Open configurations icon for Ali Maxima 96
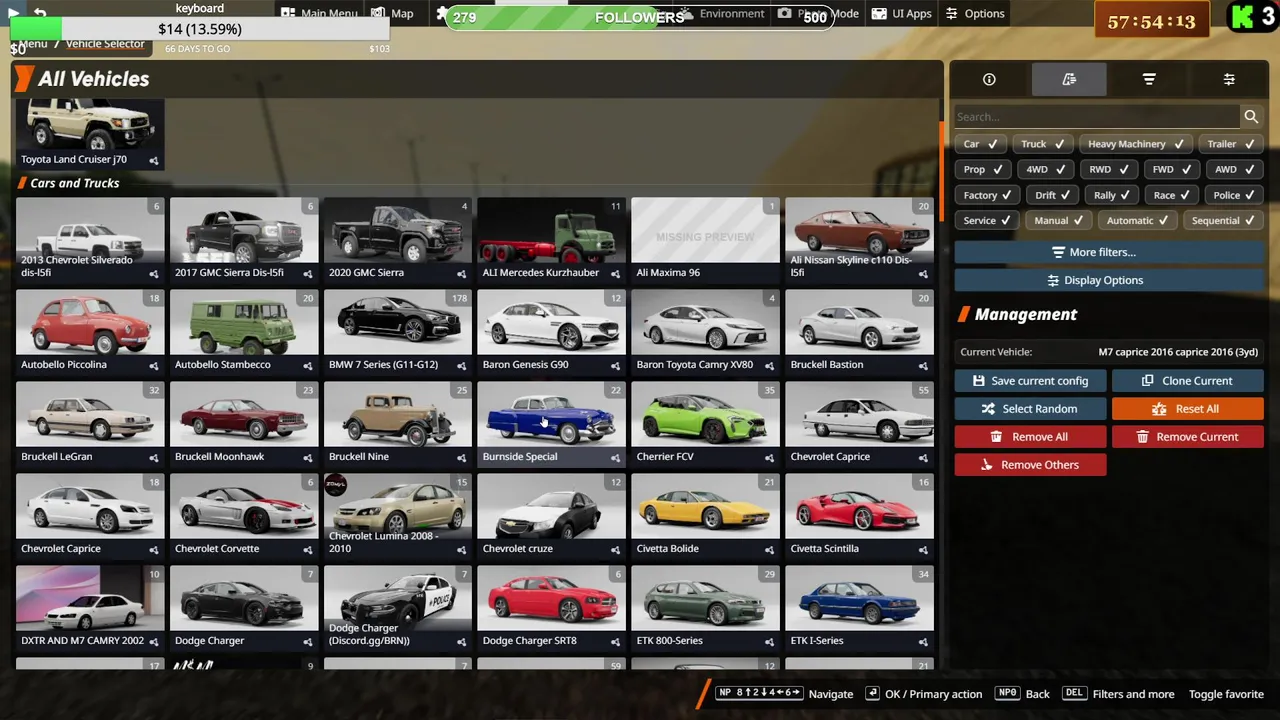1280x720 pixels. (x=770, y=273)
